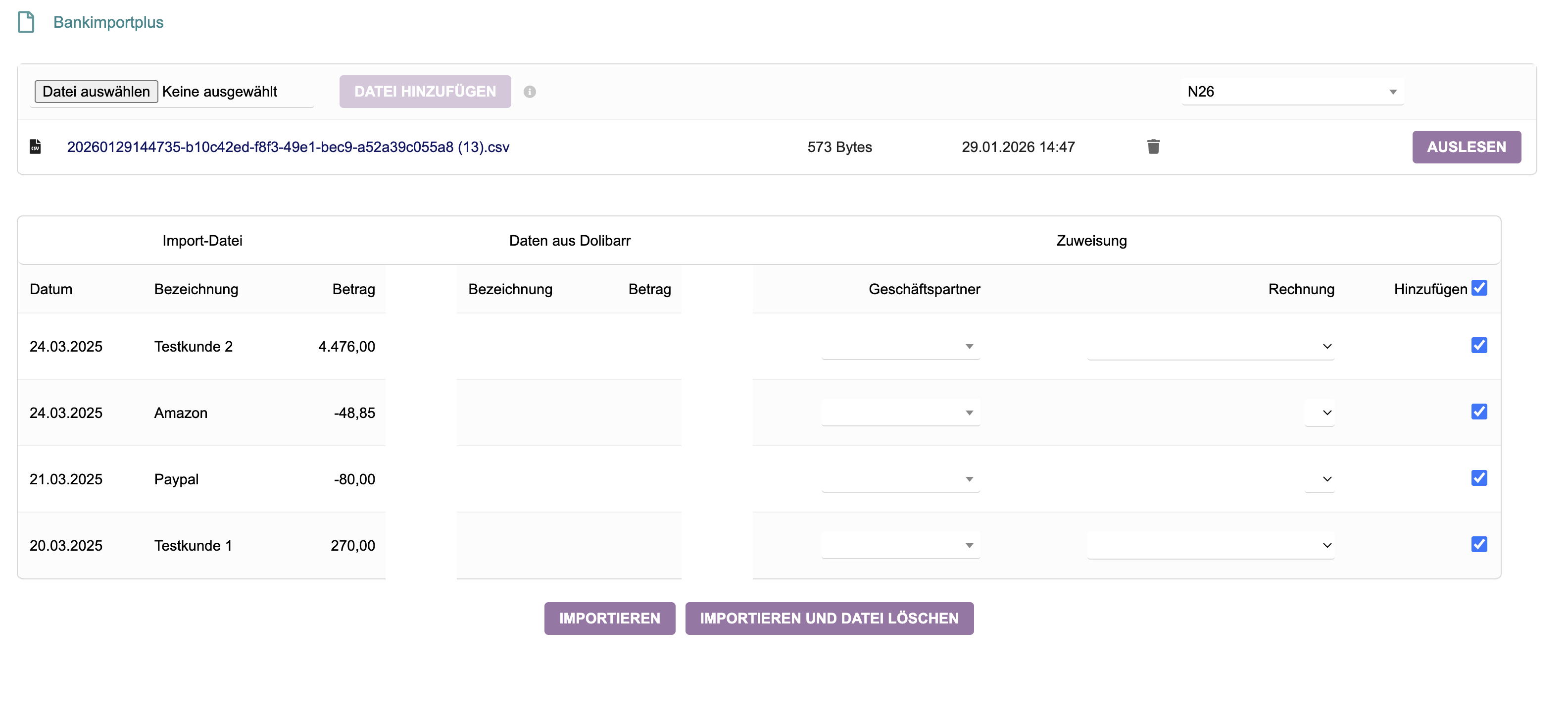This screenshot has height=725, width=1568.
Task: Uncheck the Amazon row checkbox
Action: click(1479, 412)
